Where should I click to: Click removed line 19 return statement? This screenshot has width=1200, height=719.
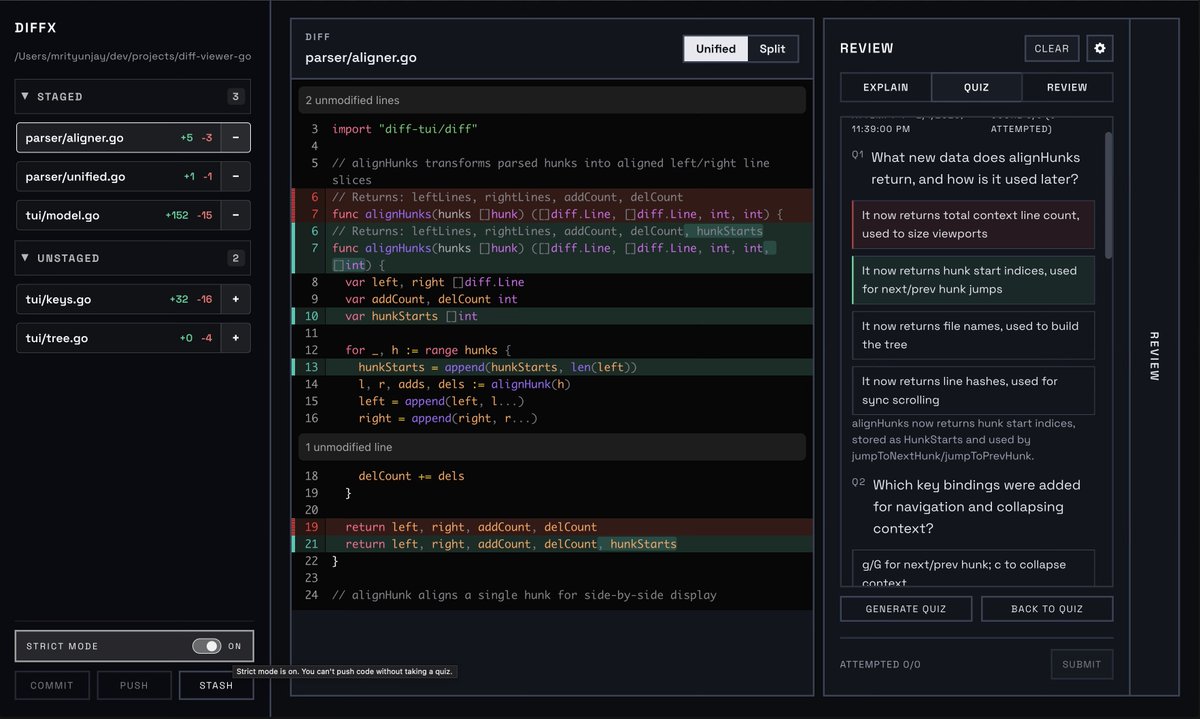pyautogui.click(x=552, y=527)
